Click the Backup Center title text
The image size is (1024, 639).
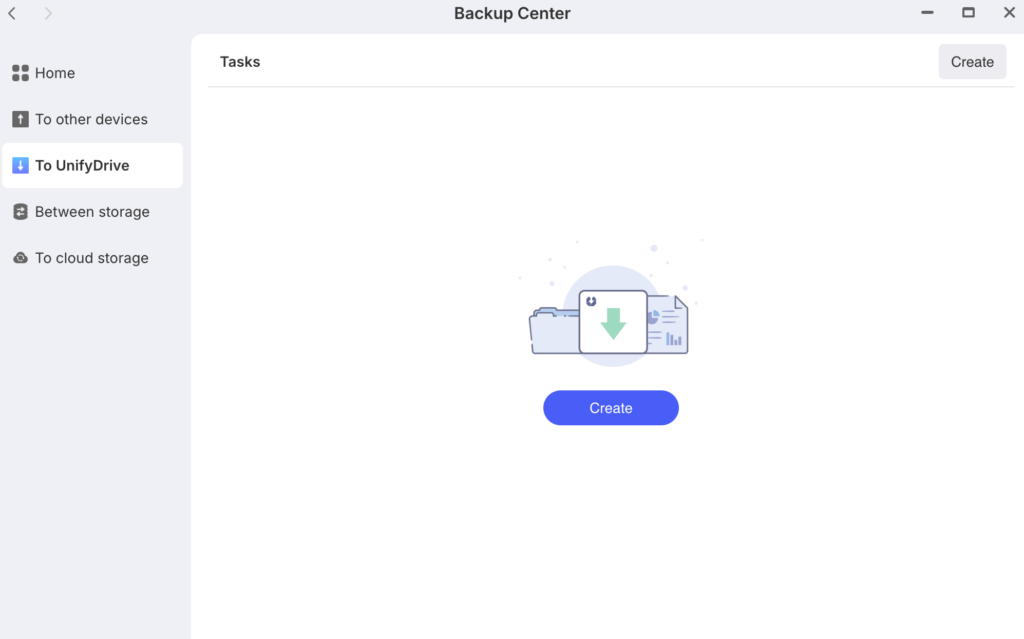pos(512,13)
